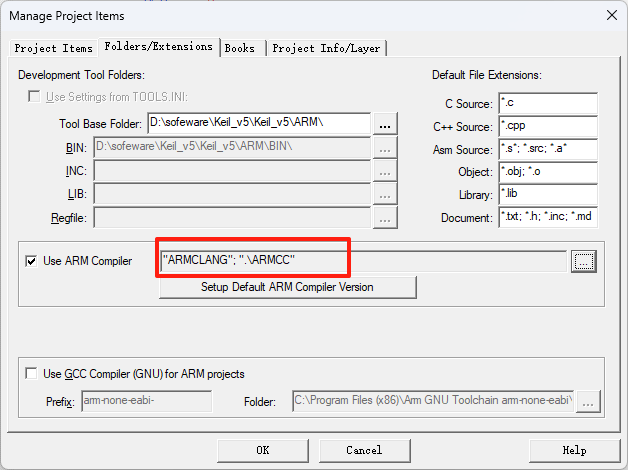Click the Asm Source extension field
This screenshot has height=470, width=628.
(x=548, y=149)
